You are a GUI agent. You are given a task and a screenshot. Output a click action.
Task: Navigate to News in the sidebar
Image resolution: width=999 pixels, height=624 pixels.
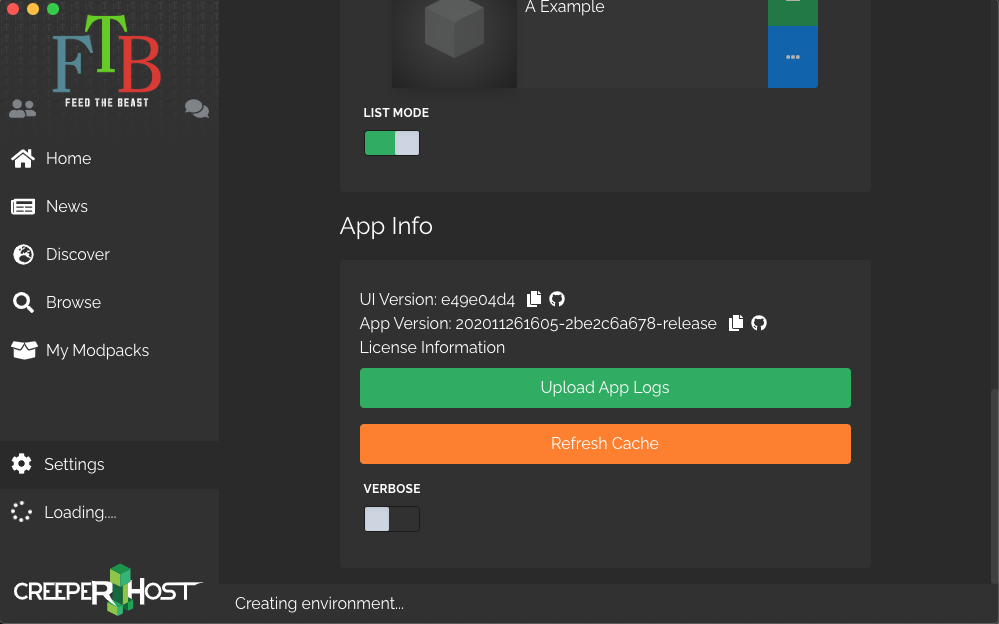23,206
